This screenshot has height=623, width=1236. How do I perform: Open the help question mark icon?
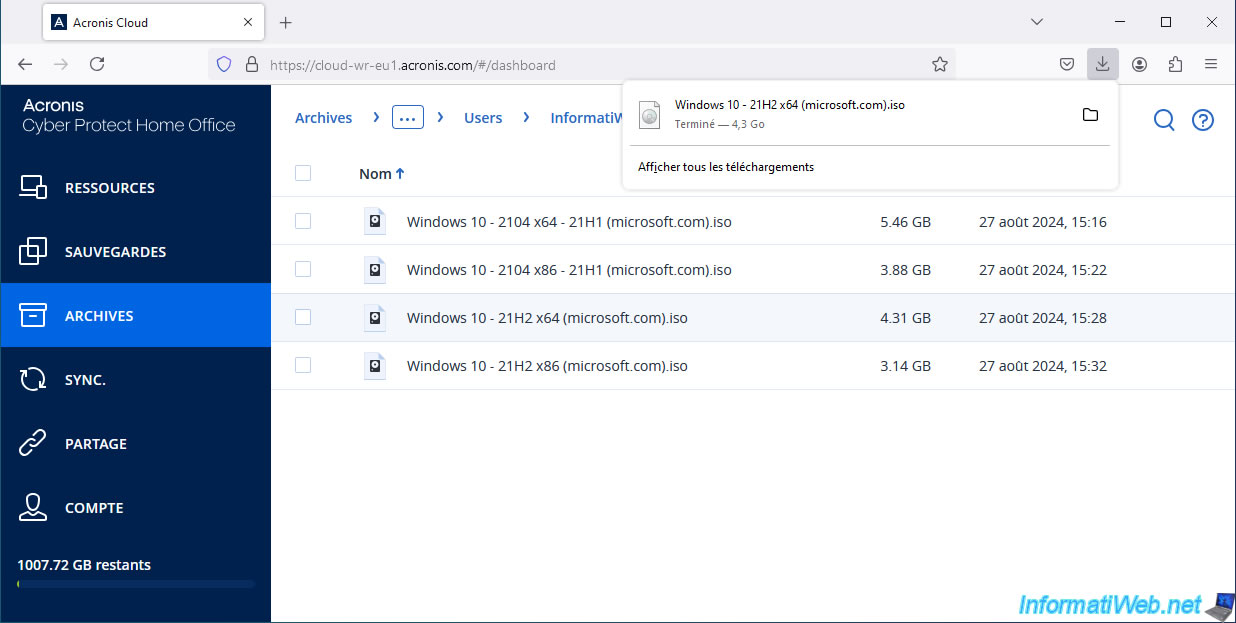[x=1203, y=120]
